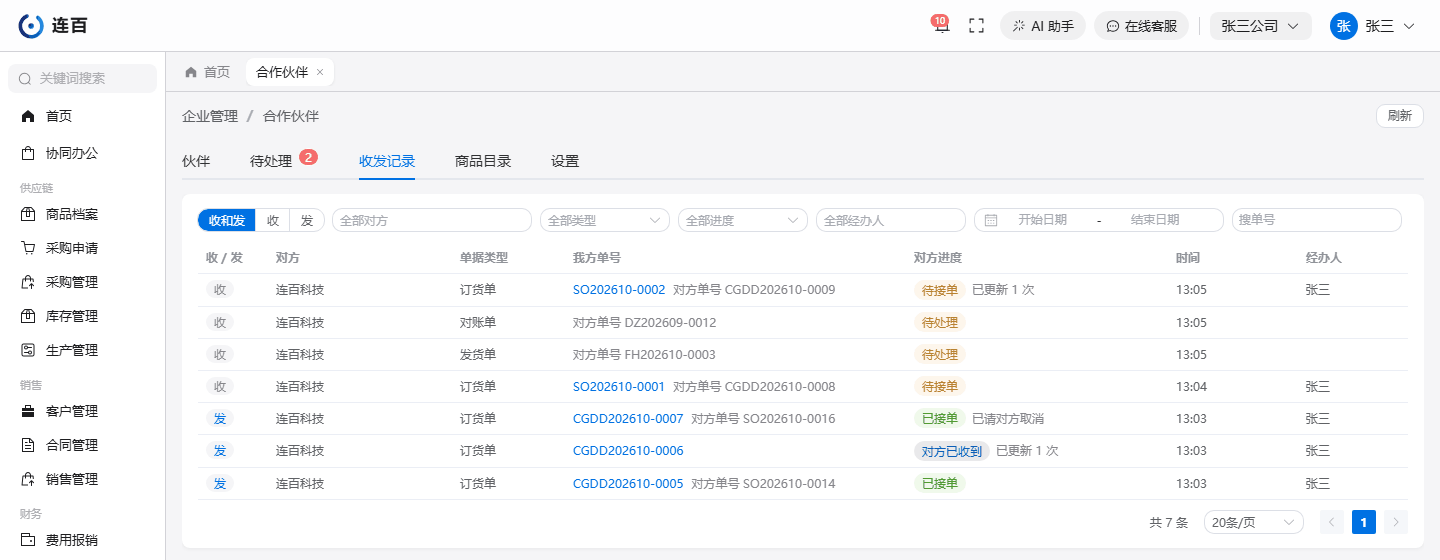Viewport: 1440px width, 560px height.
Task: Select the 收和发 filter option
Action: click(x=227, y=220)
